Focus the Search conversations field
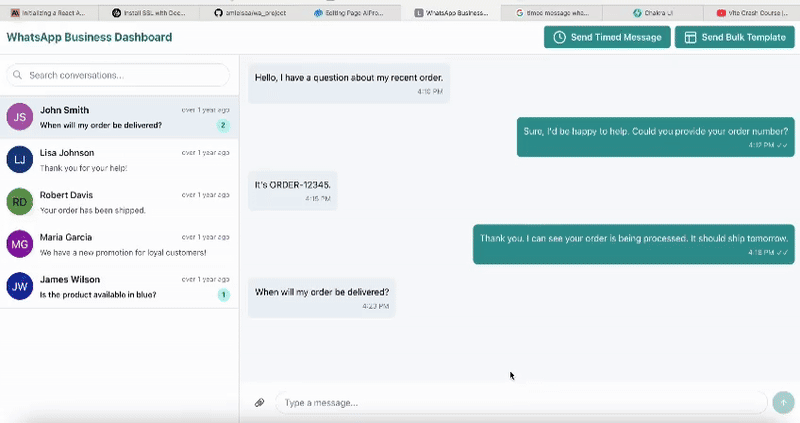 [118, 75]
